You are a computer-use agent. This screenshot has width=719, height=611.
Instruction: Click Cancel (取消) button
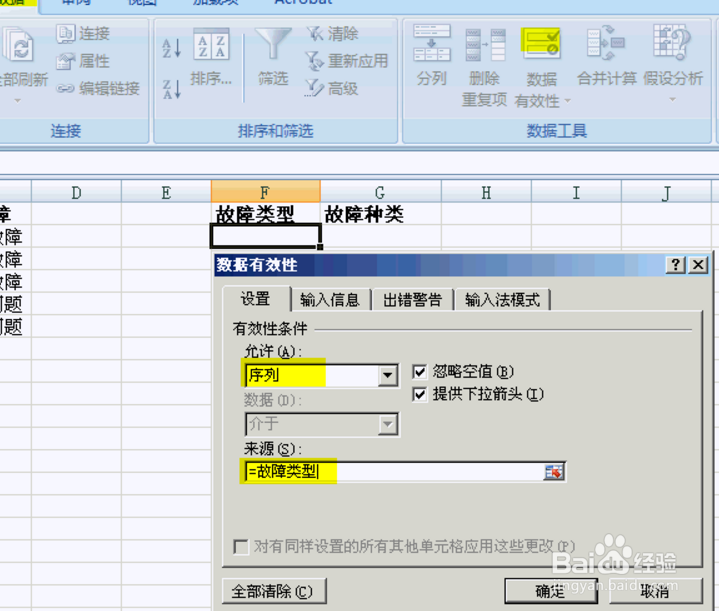pos(656,591)
